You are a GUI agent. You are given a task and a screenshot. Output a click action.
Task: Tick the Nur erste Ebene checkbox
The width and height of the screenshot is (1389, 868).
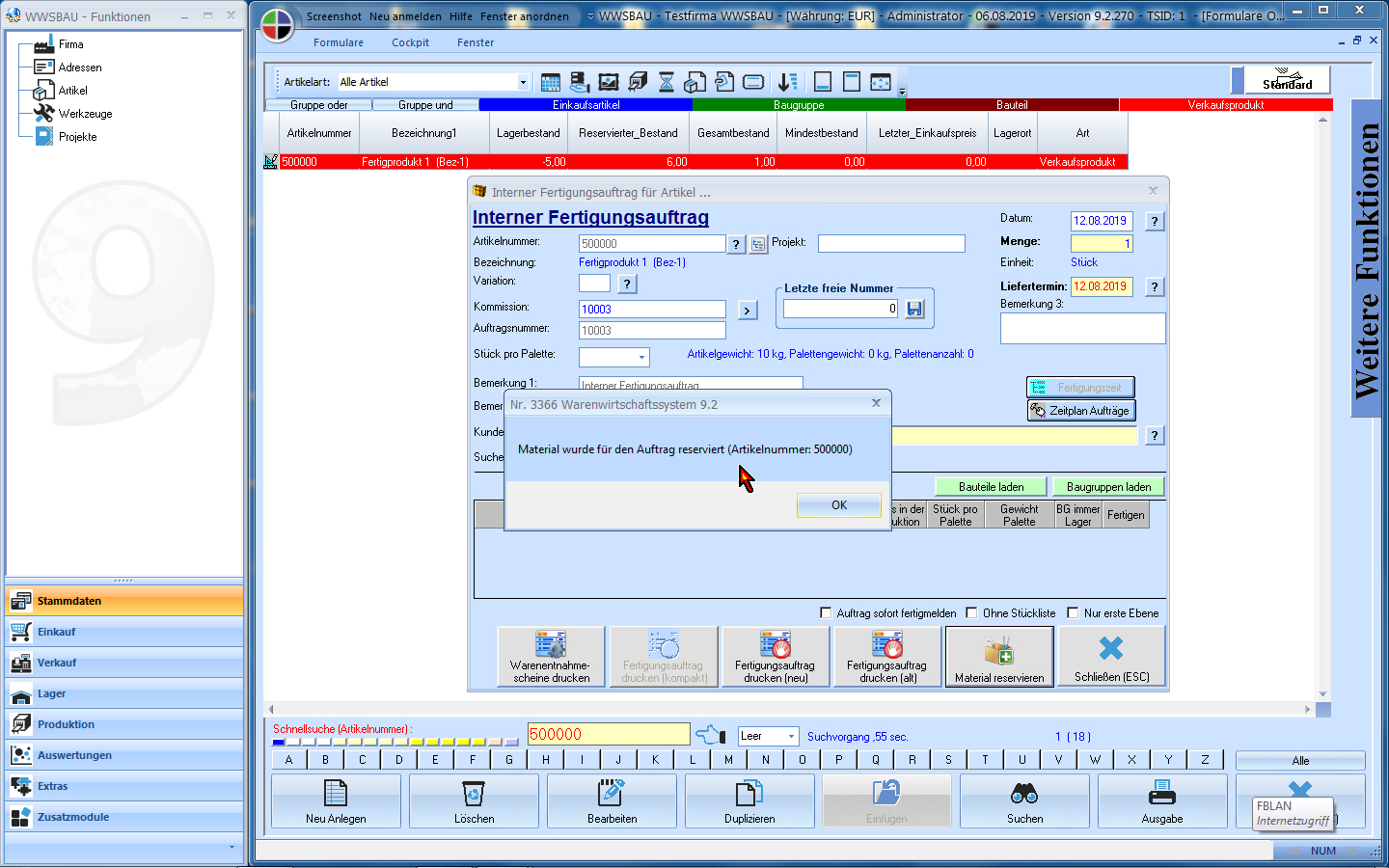tap(1073, 612)
